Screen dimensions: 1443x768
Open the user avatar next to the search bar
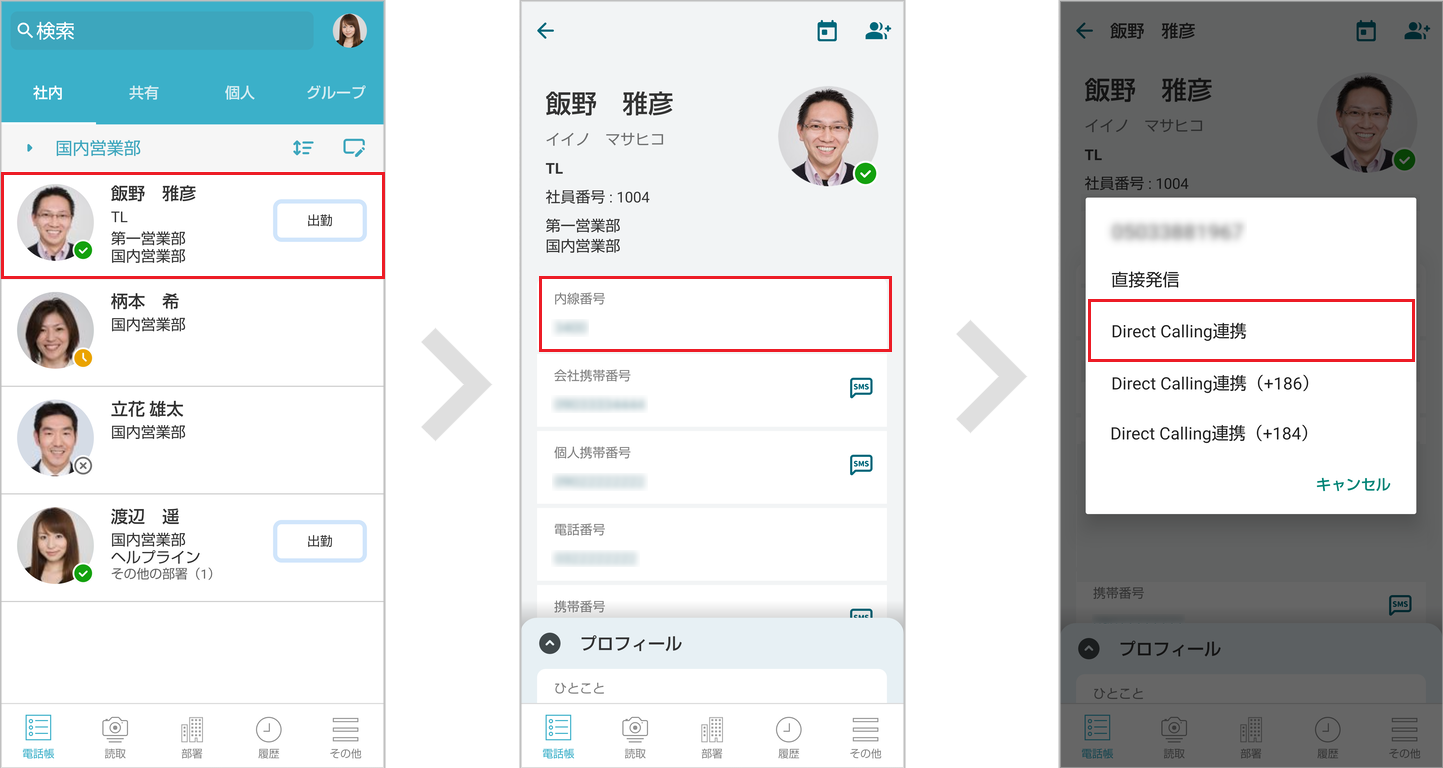[x=350, y=31]
